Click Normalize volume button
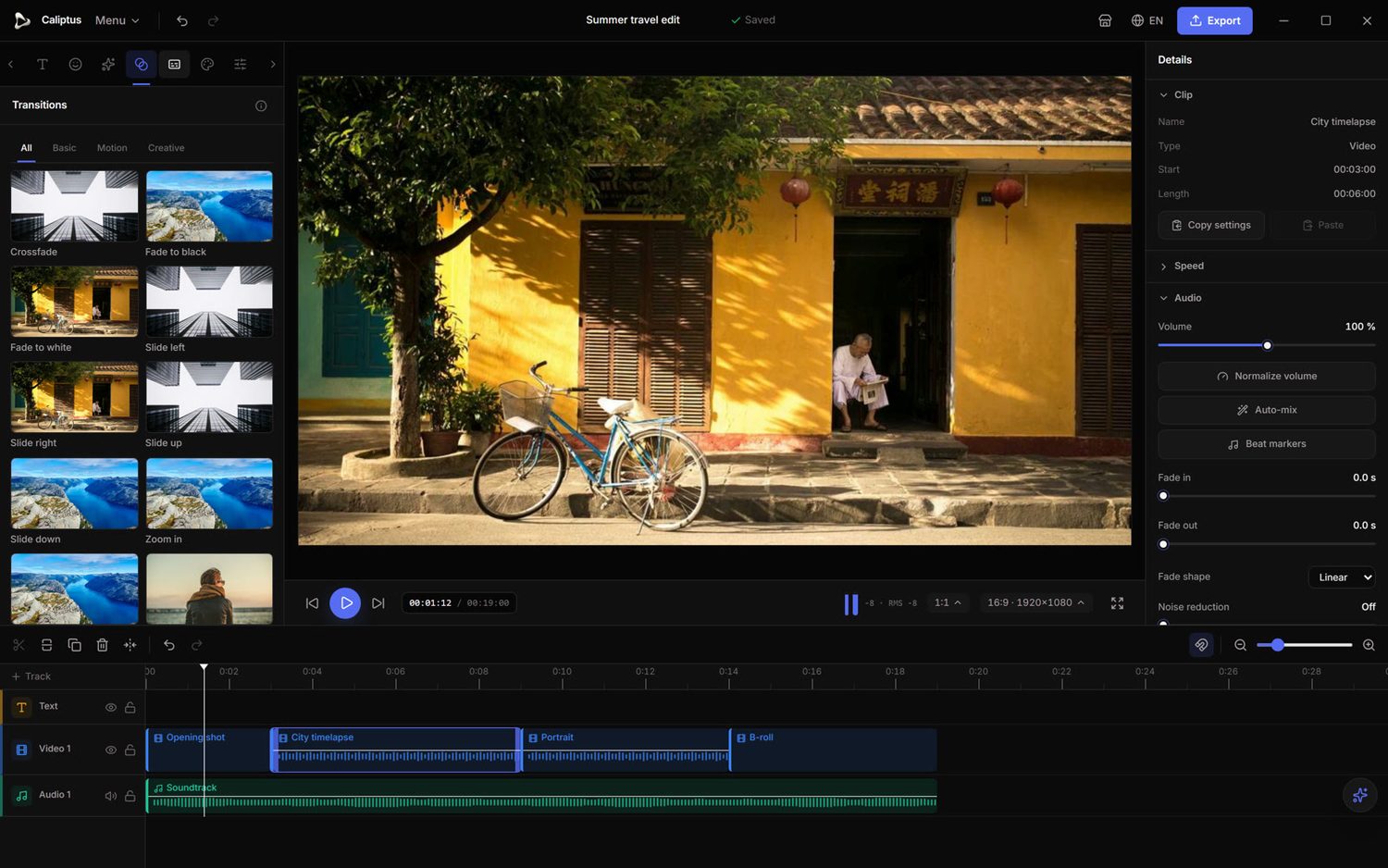The height and width of the screenshot is (868, 1388). [x=1266, y=376]
